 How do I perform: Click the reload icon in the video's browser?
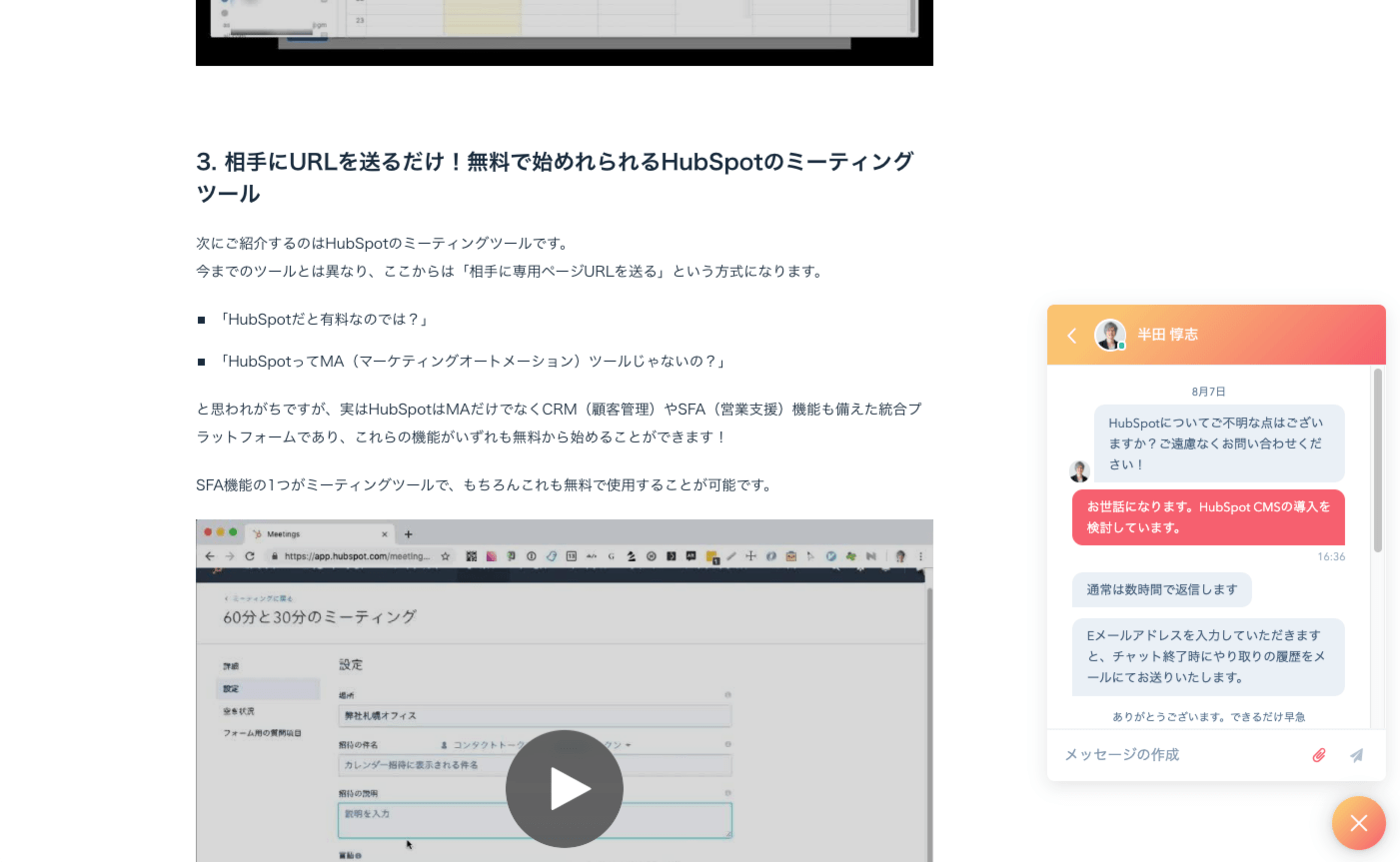(250, 556)
